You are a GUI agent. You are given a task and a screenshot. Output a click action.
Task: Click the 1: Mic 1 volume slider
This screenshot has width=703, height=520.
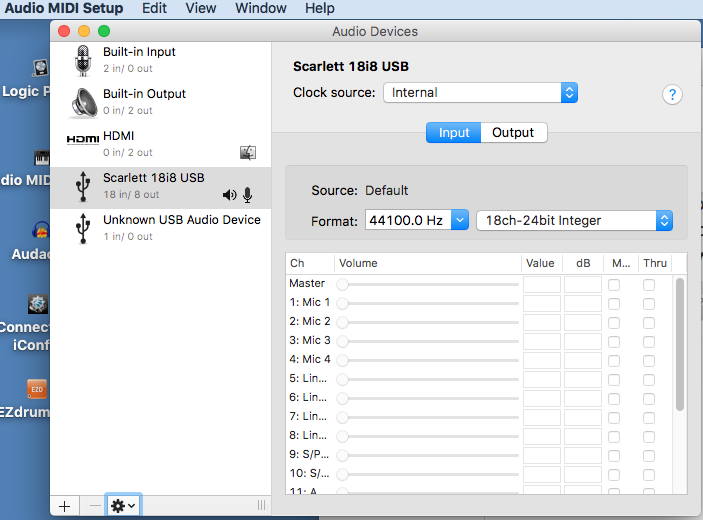(428, 303)
